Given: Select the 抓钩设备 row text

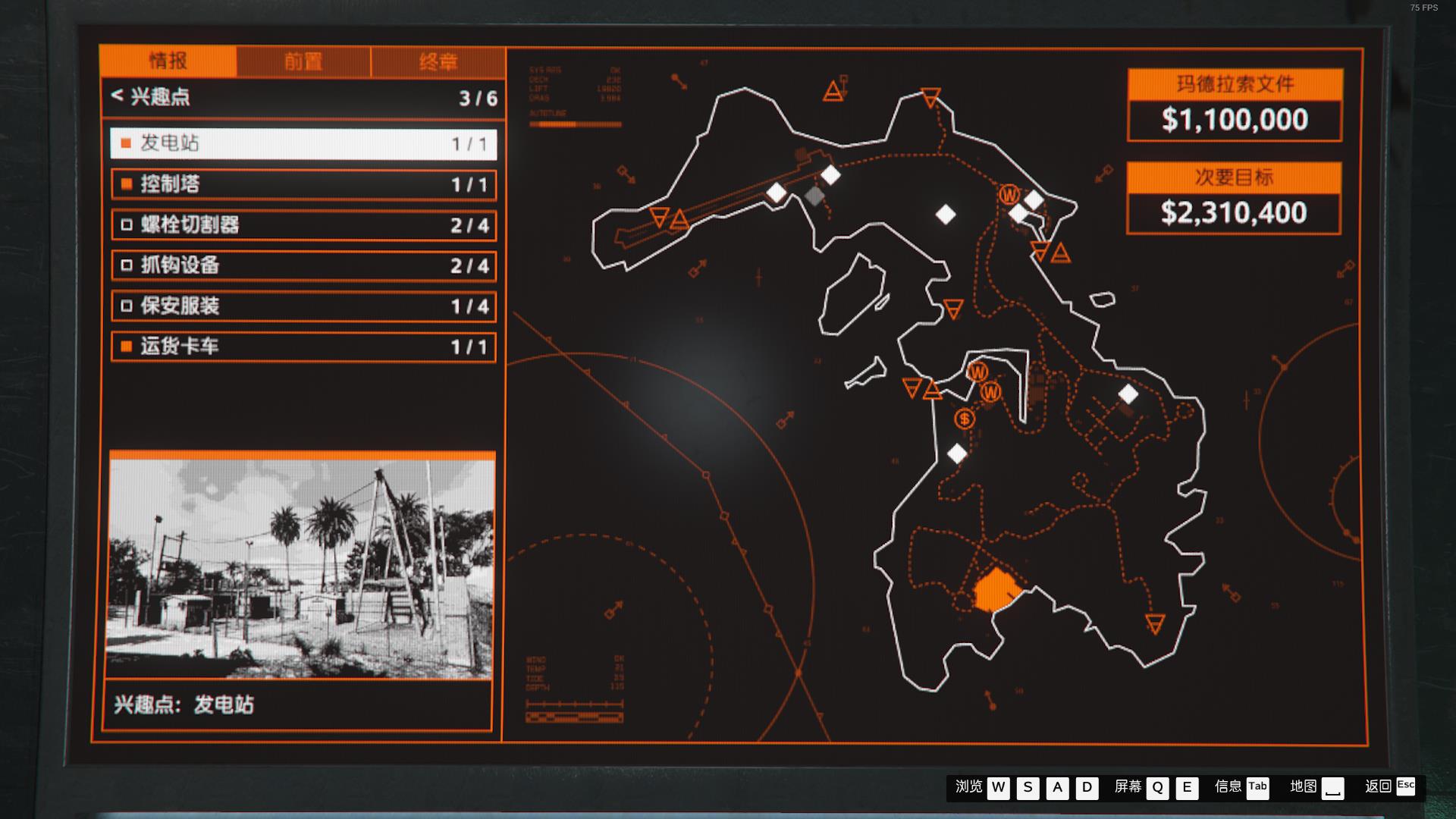Looking at the screenshot, I should click(x=180, y=265).
